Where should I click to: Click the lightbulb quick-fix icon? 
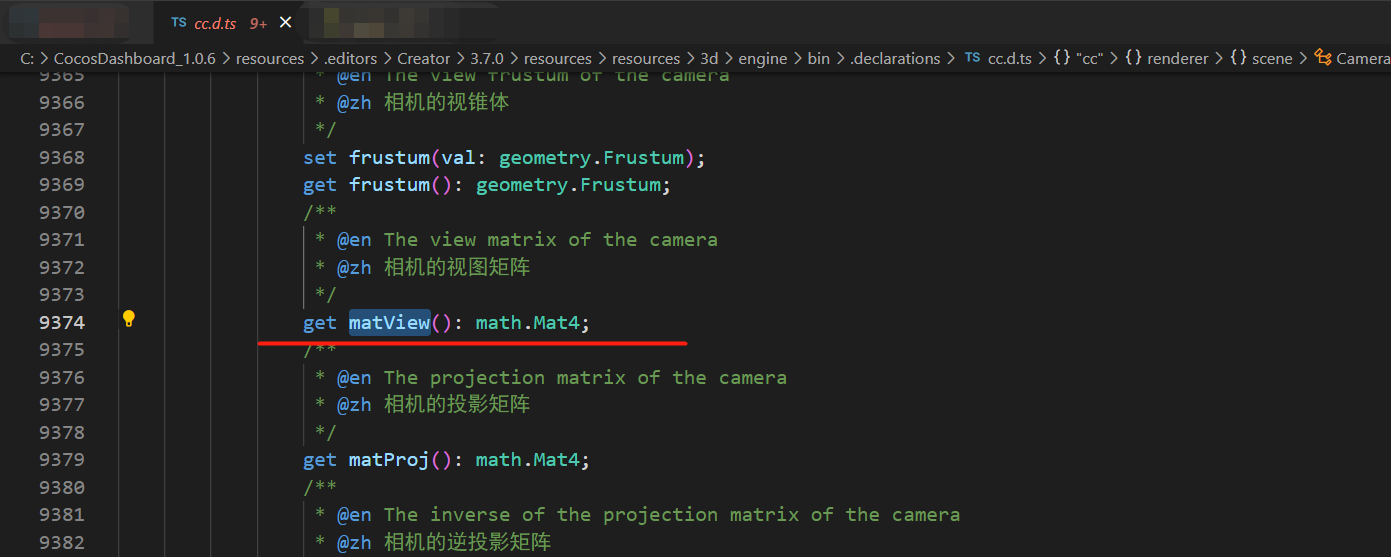coord(128,319)
